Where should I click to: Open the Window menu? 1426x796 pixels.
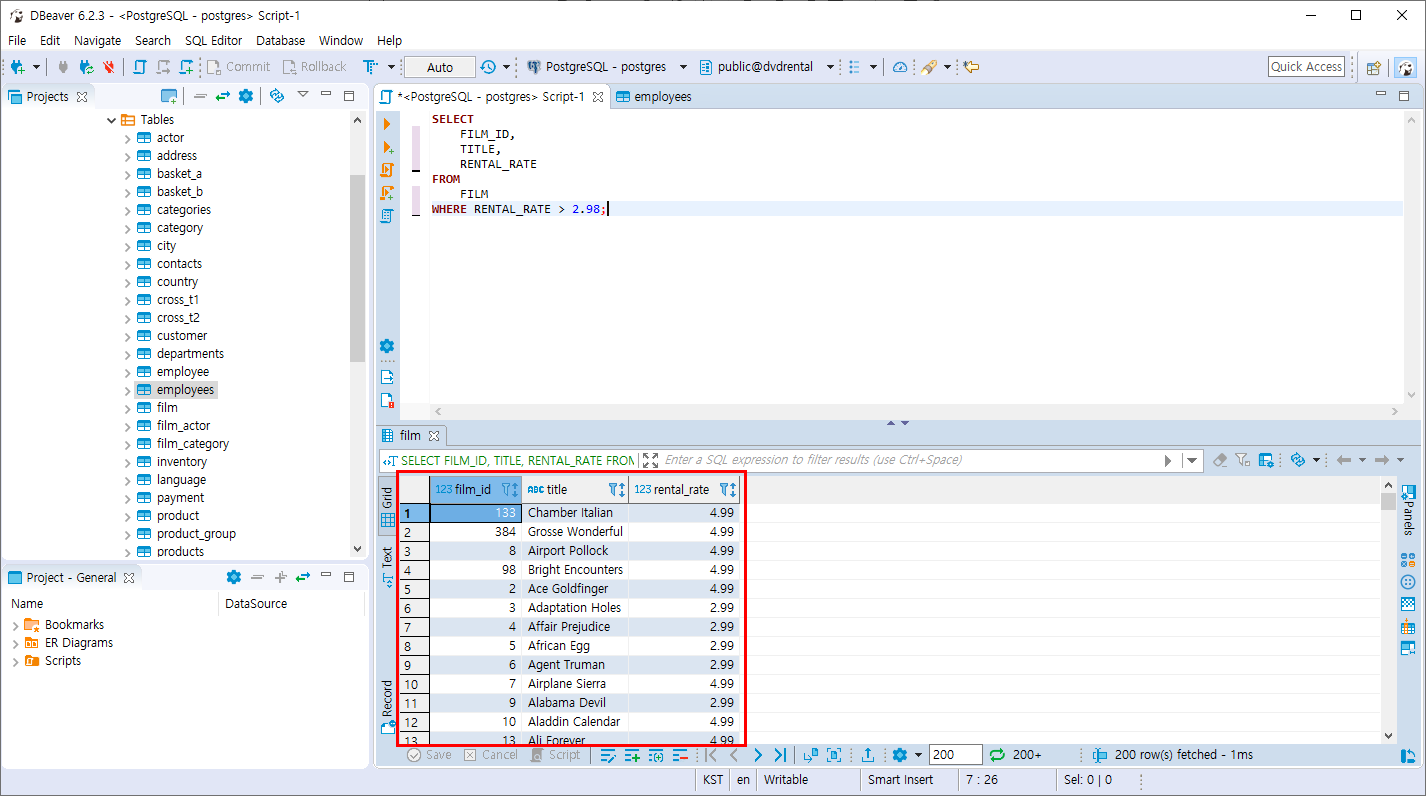pos(341,40)
